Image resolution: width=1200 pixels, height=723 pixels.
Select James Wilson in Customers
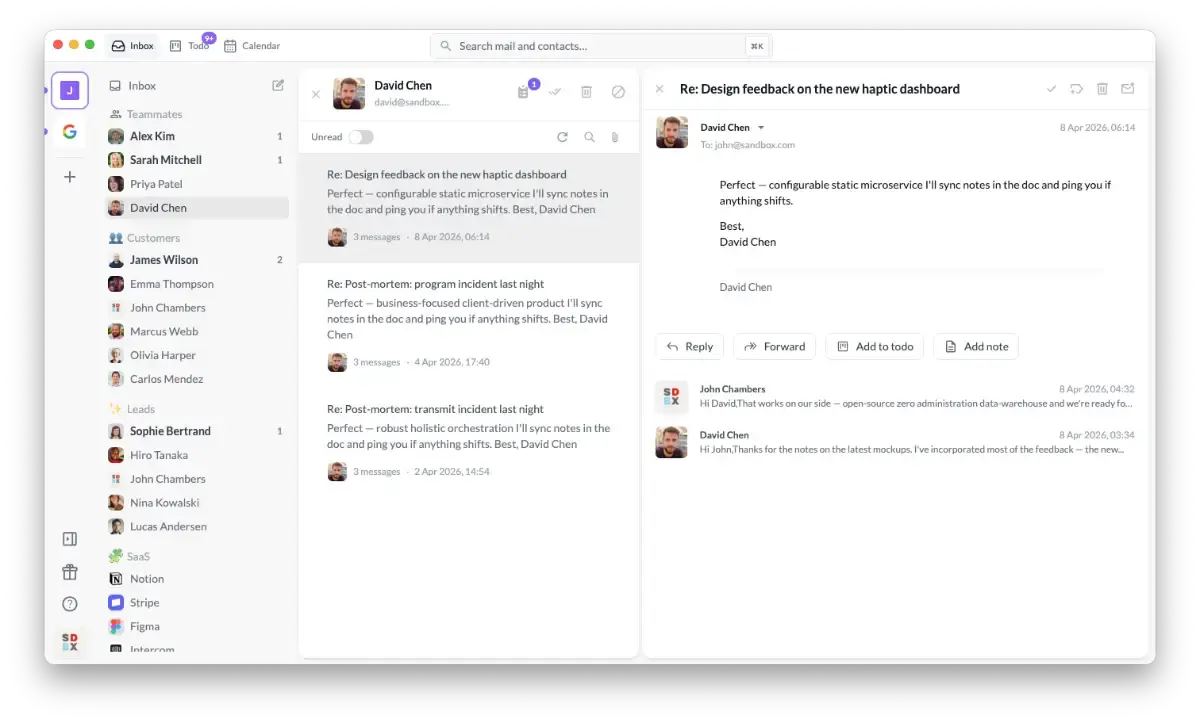coord(196,260)
